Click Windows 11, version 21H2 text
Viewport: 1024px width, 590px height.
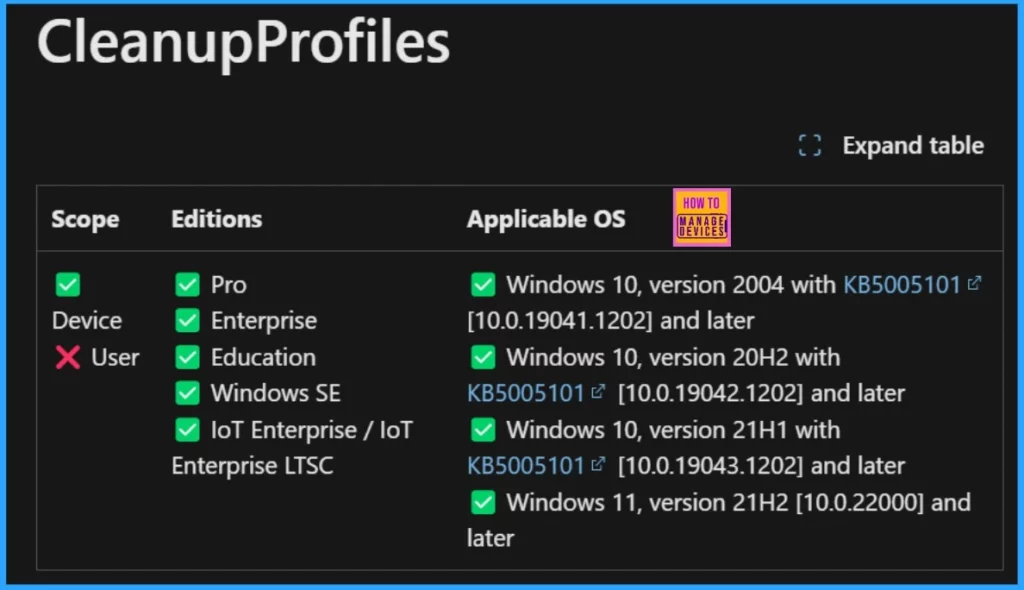pos(648,502)
